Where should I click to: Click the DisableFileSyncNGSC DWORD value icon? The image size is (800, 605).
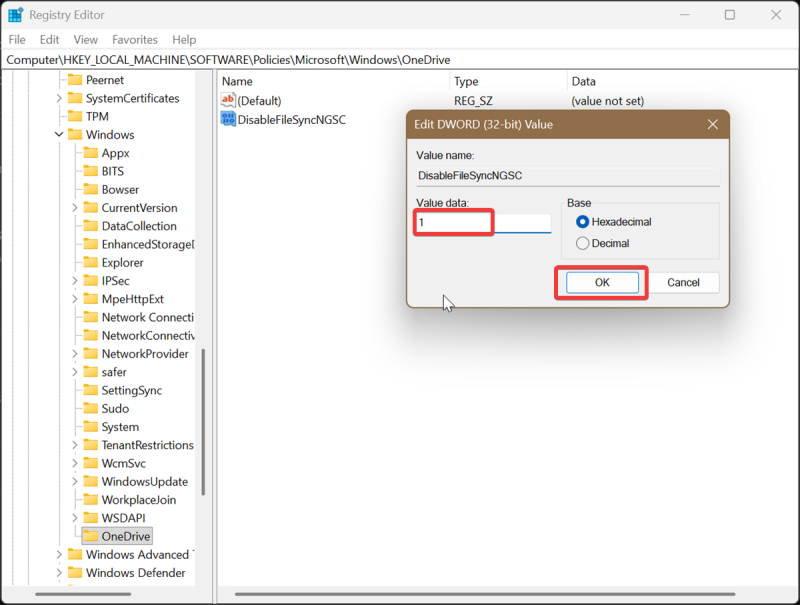pos(228,119)
